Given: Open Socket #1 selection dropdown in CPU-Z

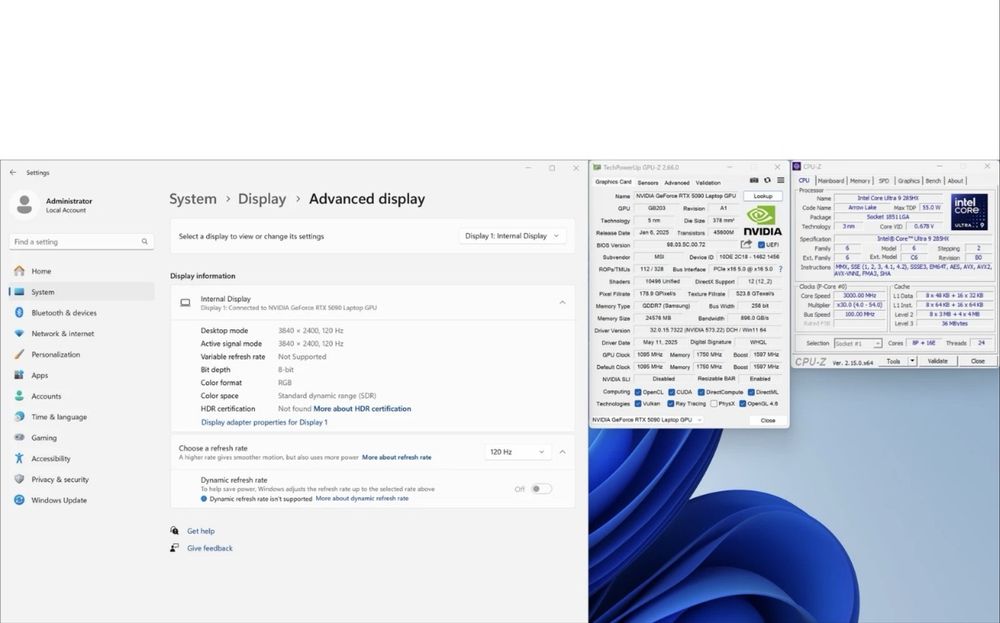Looking at the screenshot, I should point(858,343).
